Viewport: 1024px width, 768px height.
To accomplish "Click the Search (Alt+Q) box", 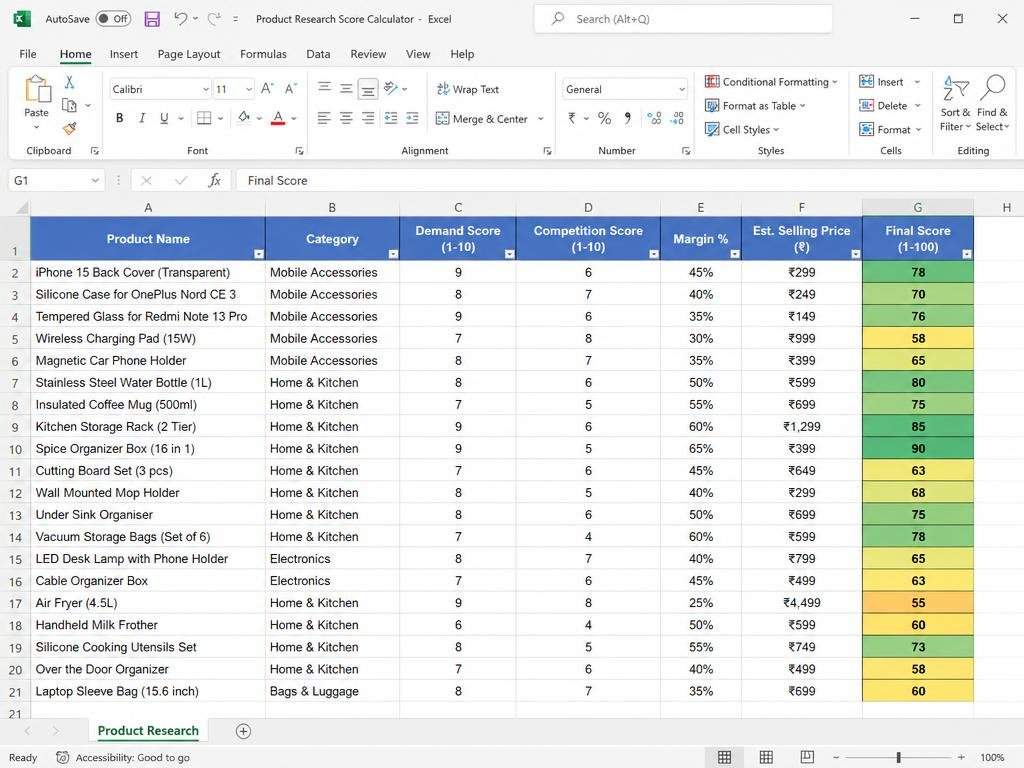I will point(683,19).
